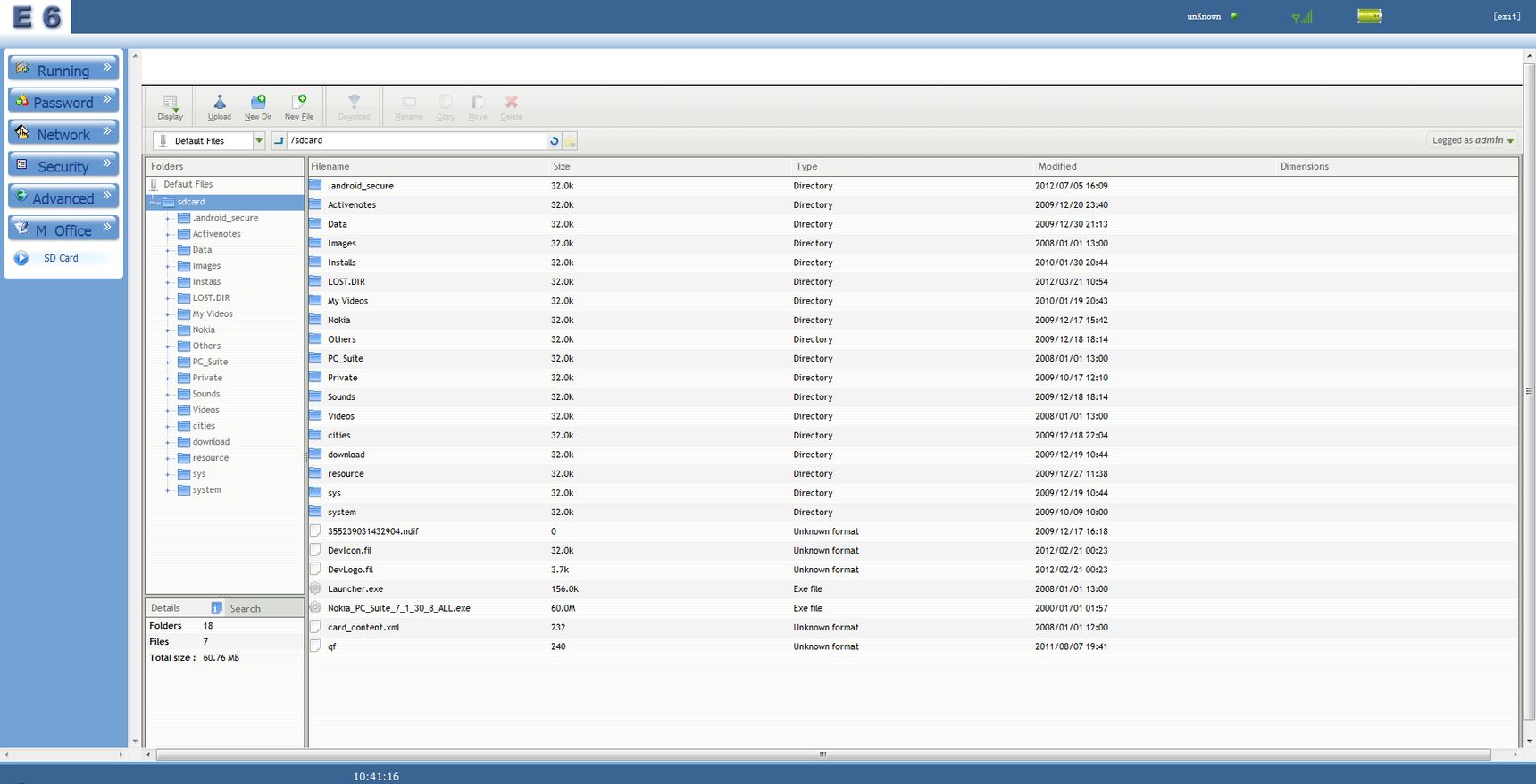Click the Details info icon

click(x=216, y=608)
